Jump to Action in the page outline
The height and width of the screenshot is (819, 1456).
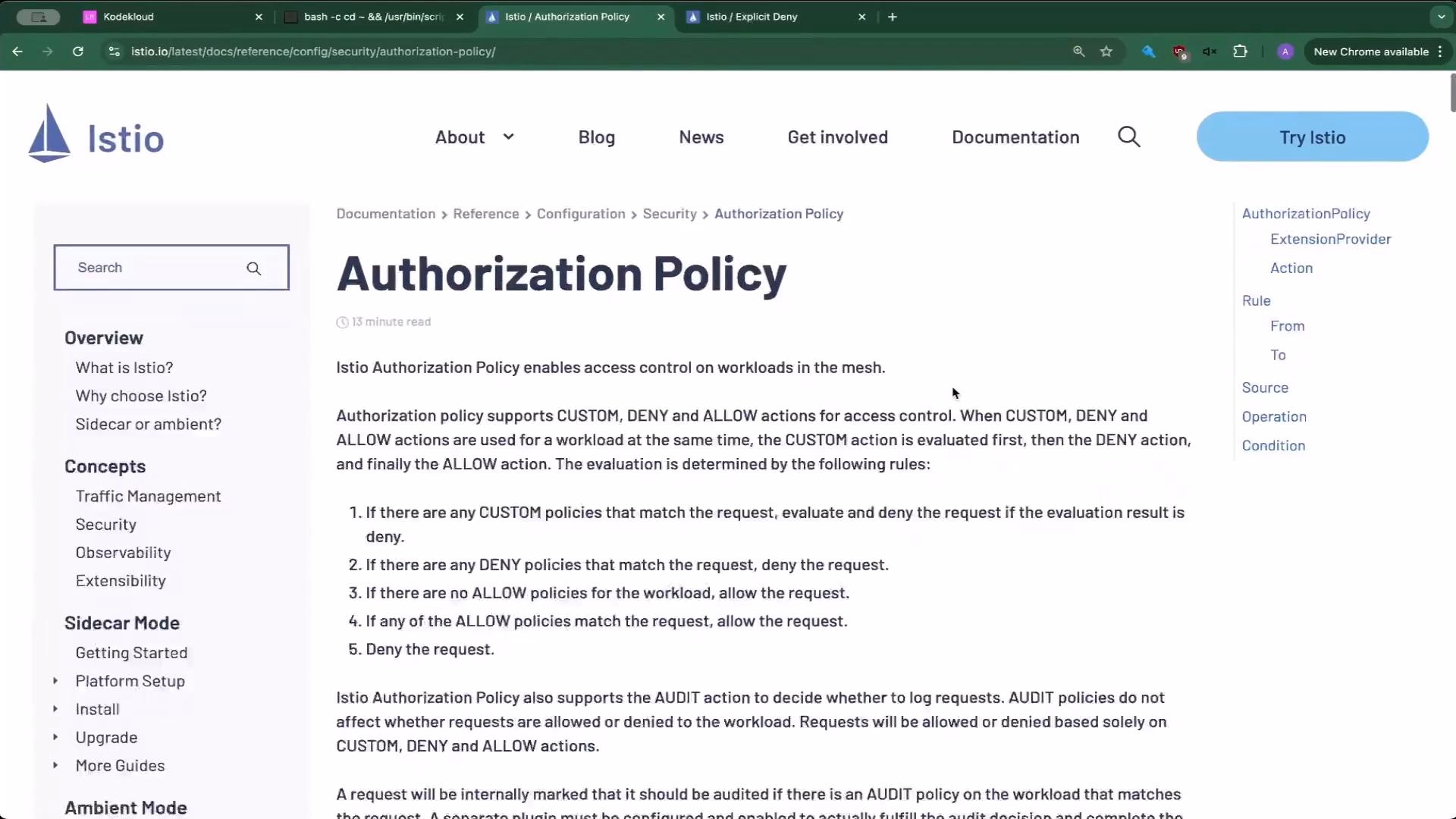coord(1291,268)
